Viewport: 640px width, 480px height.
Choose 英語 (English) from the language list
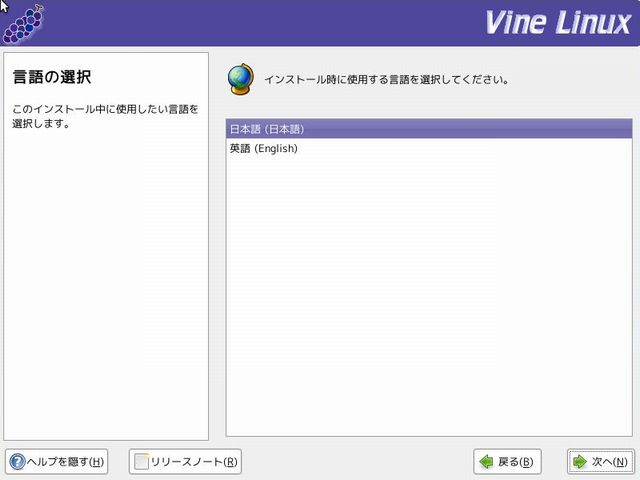pyautogui.click(x=264, y=149)
